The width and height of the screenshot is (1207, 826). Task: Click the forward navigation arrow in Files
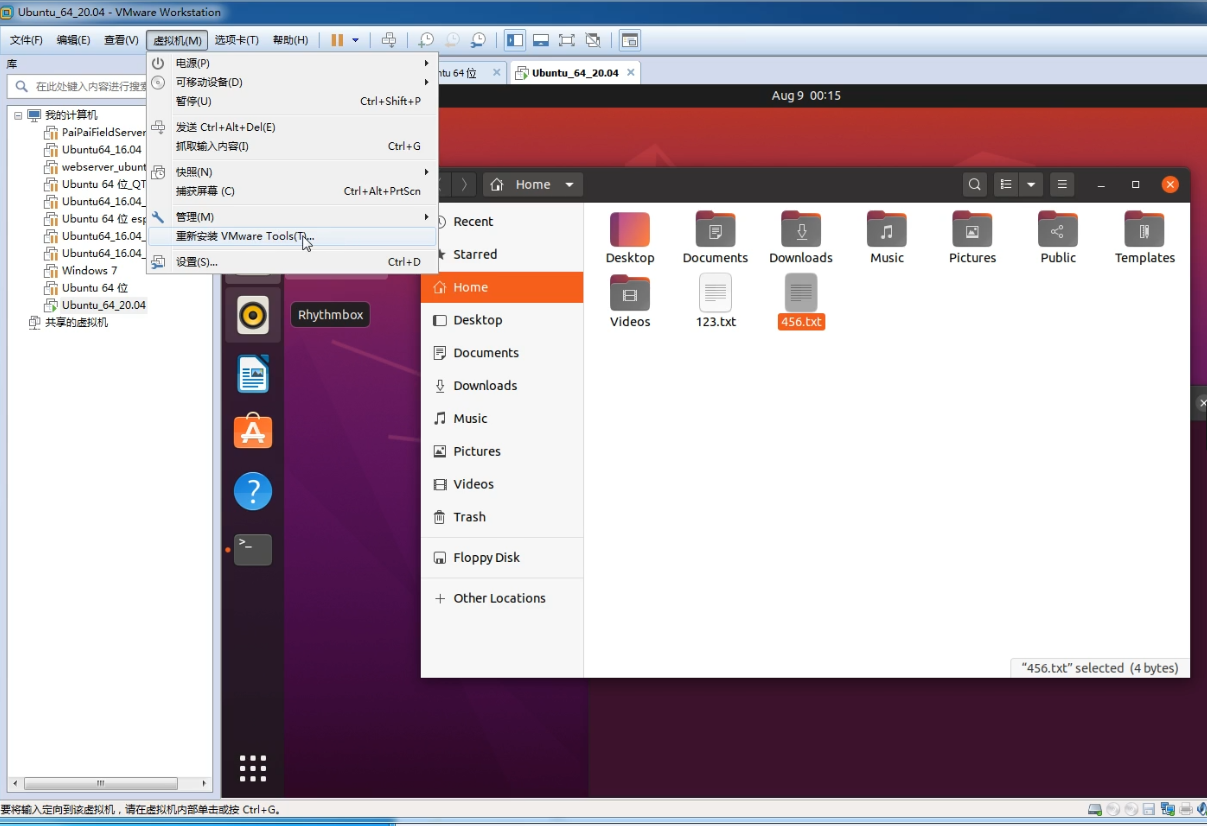point(465,184)
